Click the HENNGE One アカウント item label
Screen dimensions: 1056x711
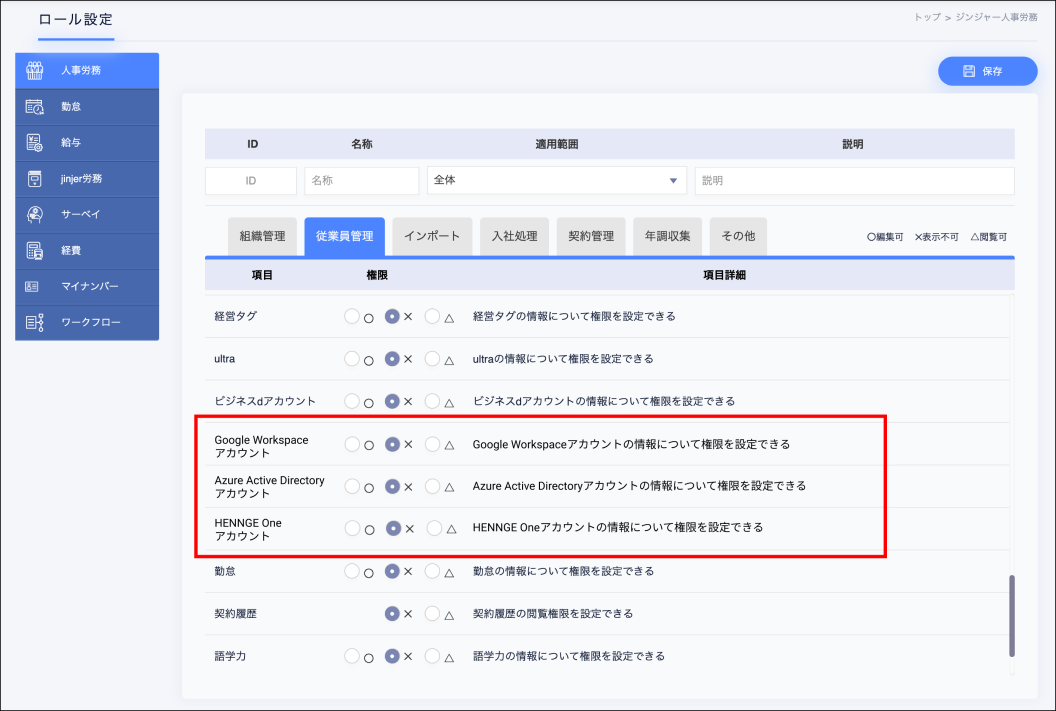[248, 529]
